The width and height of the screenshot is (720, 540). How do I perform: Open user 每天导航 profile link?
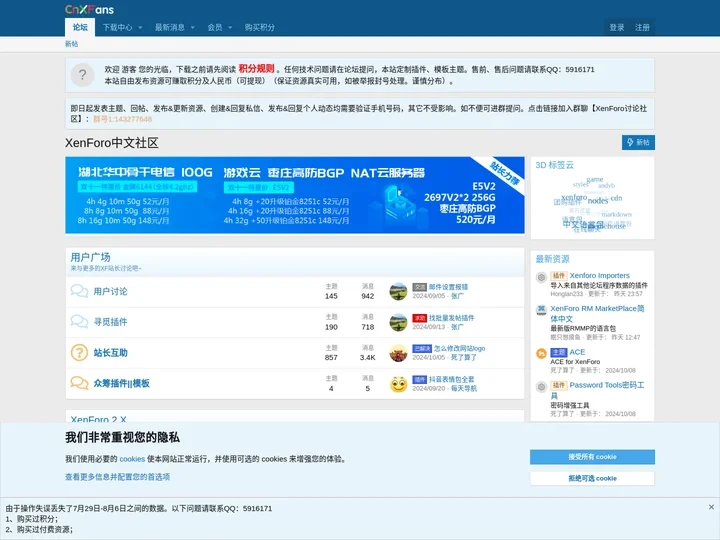464,388
